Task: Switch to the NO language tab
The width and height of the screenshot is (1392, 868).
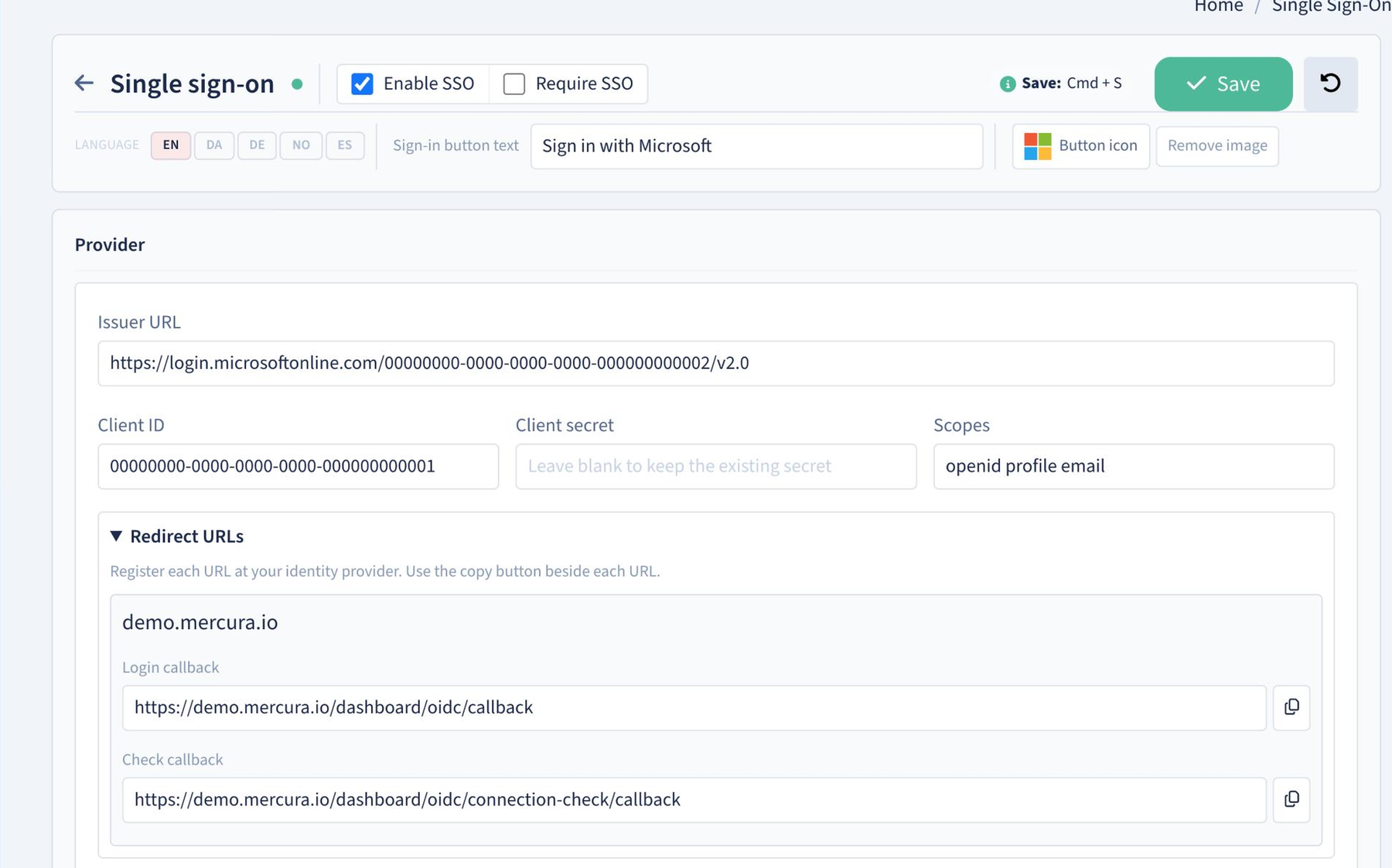Action: pyautogui.click(x=301, y=145)
